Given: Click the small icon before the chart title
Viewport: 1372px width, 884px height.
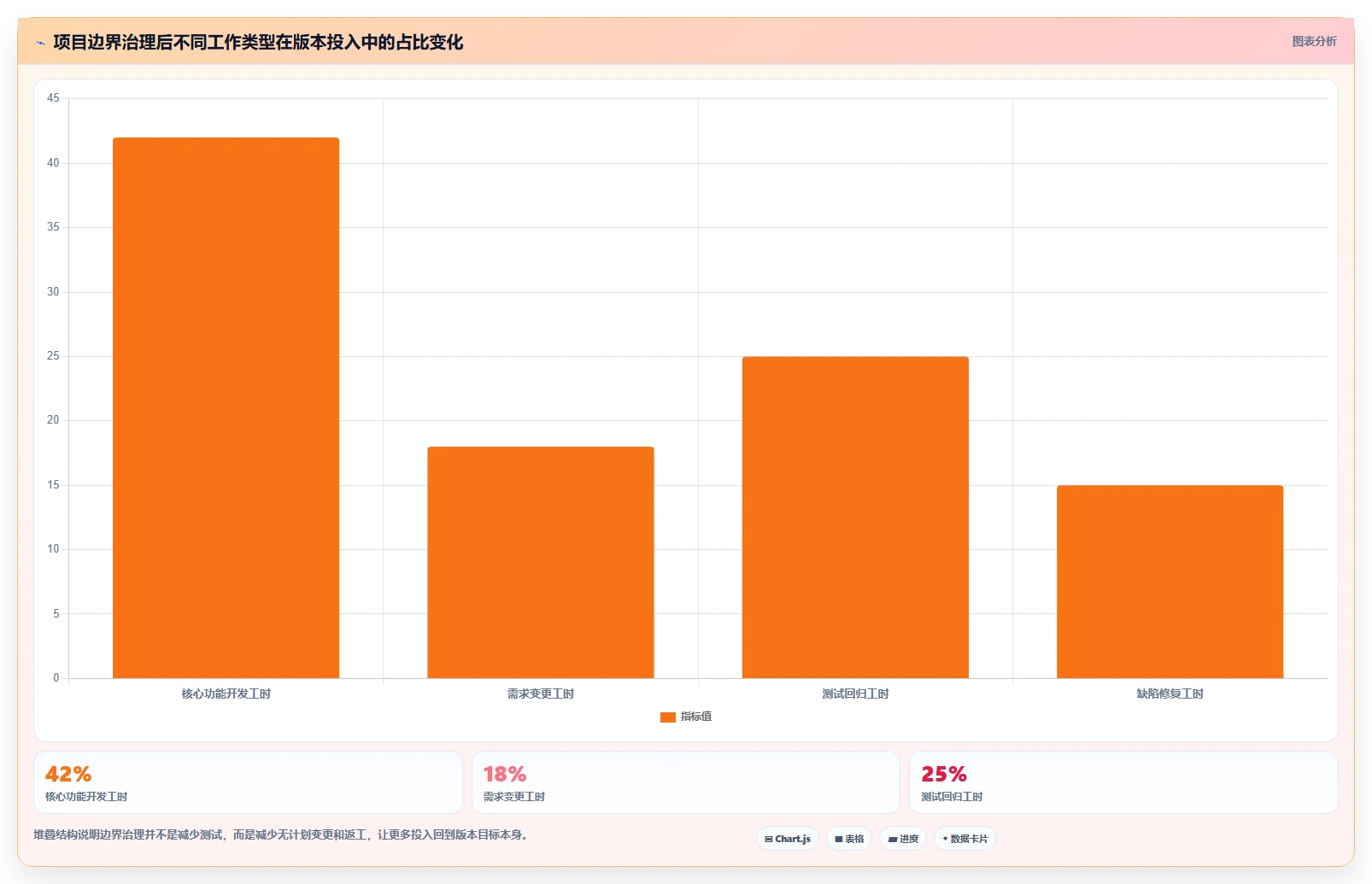Looking at the screenshot, I should [x=40, y=43].
